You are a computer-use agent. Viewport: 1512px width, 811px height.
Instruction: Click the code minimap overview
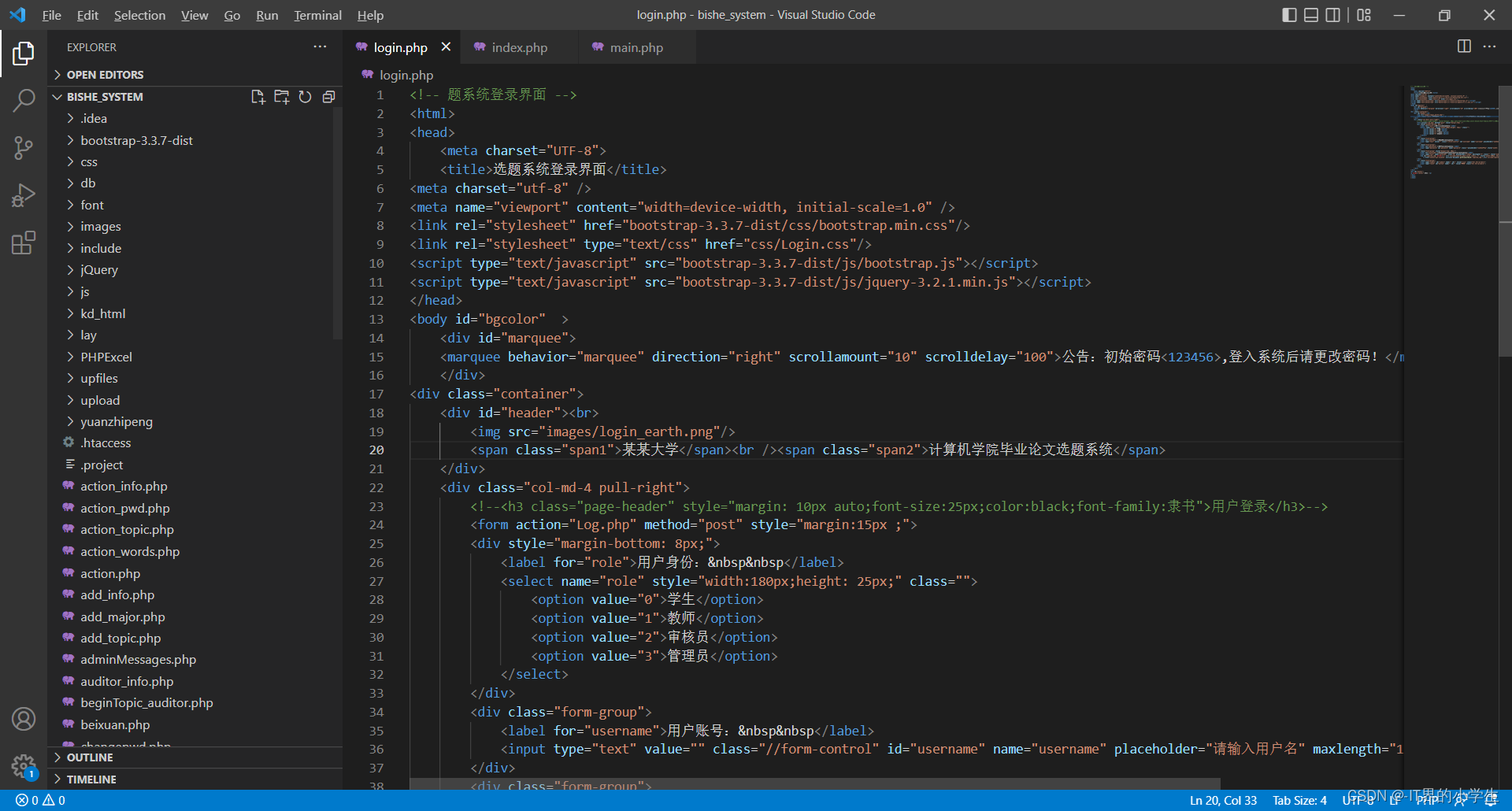(x=1453, y=132)
